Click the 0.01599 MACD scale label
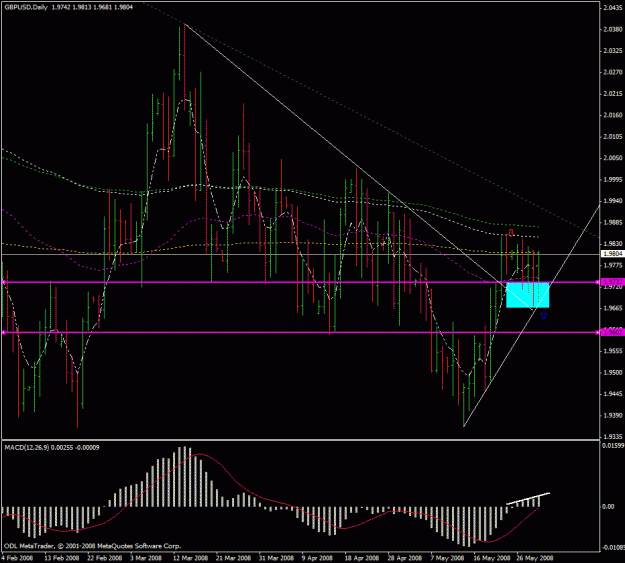The image size is (625, 563). point(613,445)
